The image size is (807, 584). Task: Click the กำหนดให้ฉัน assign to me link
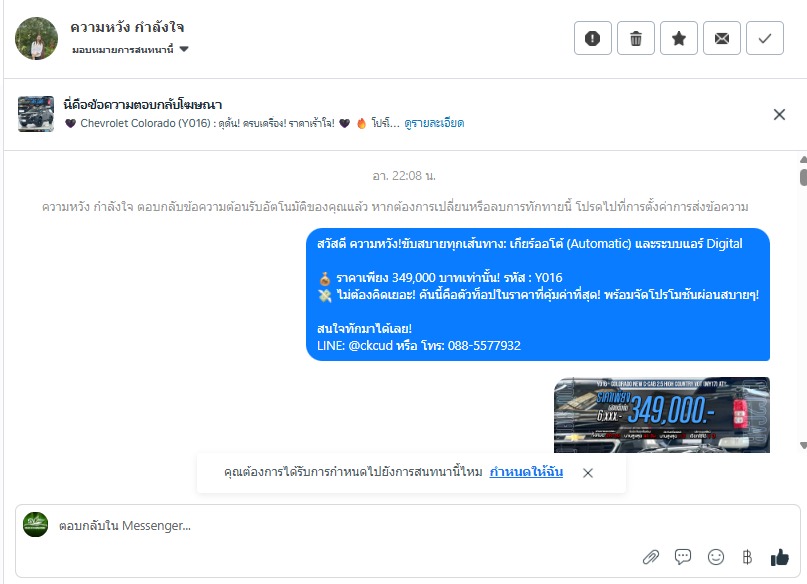[x=526, y=472]
